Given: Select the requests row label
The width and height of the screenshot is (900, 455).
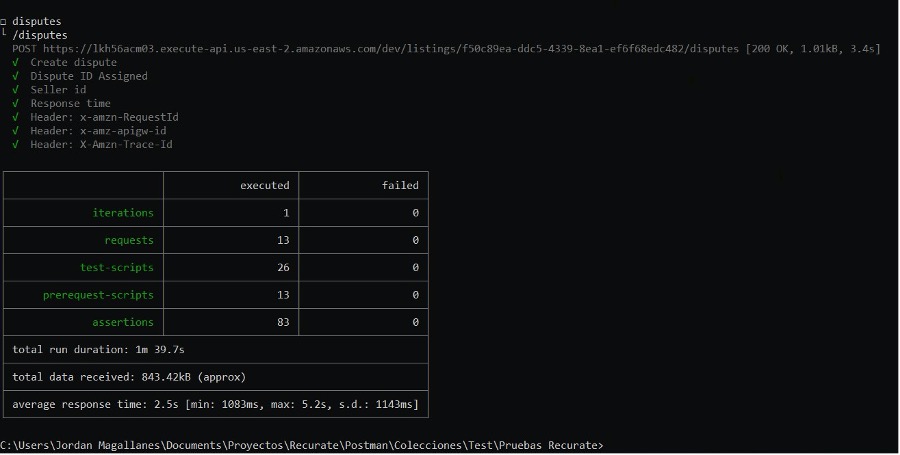Looking at the screenshot, I should pyautogui.click(x=129, y=240).
